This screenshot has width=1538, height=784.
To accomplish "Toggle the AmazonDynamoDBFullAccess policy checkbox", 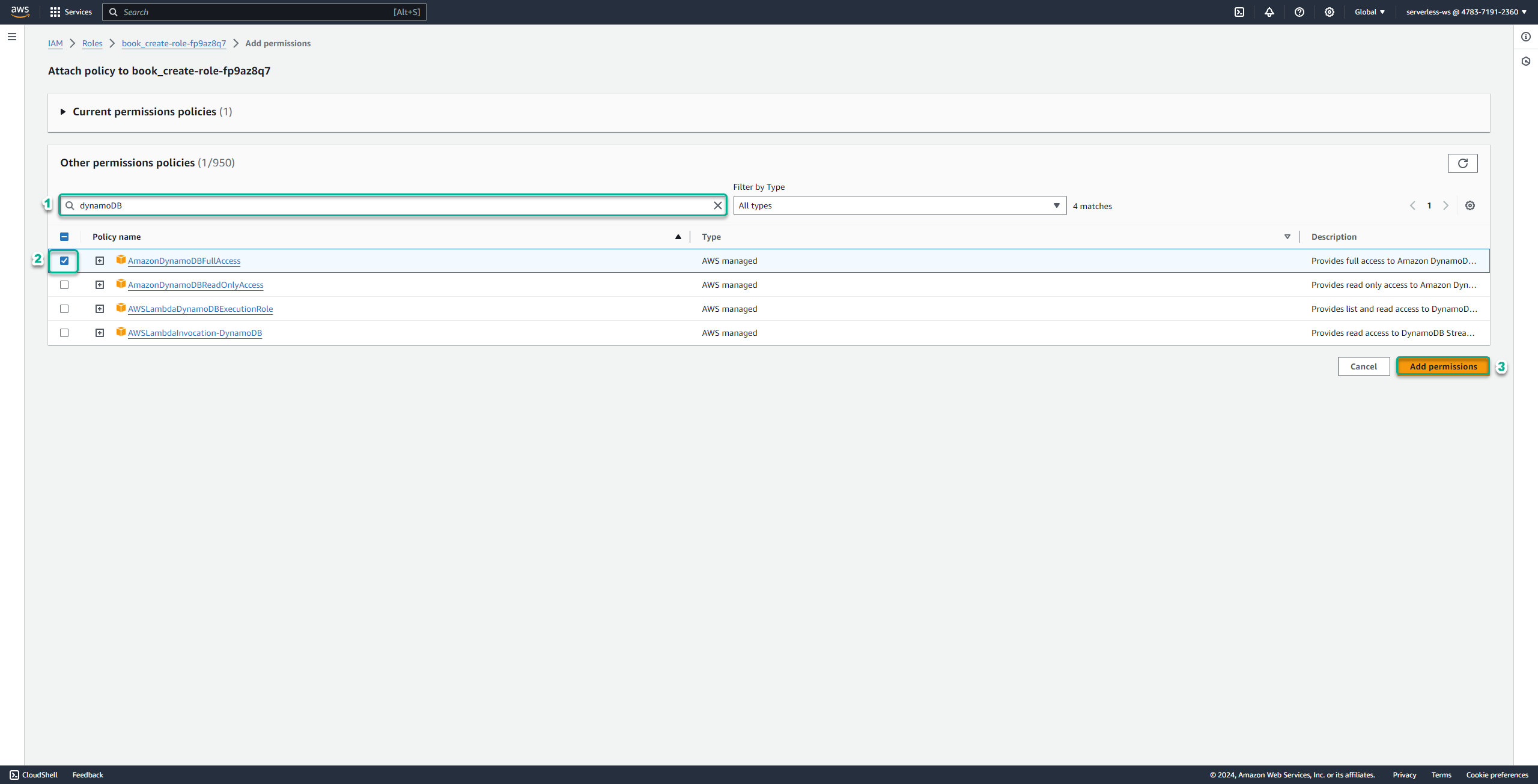I will tap(65, 261).
